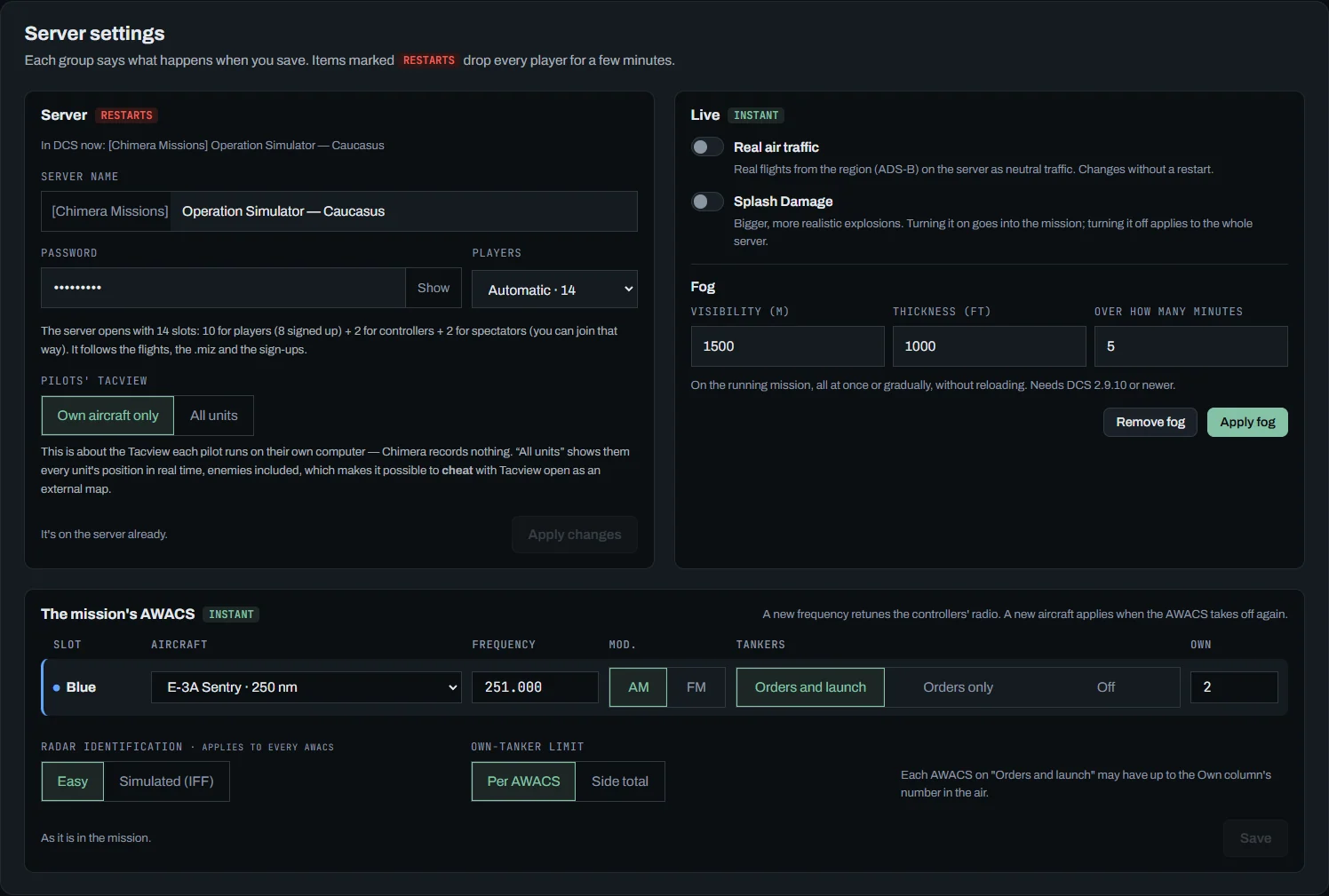Select Own aircraft only for pilots' Tacview

pyautogui.click(x=107, y=416)
